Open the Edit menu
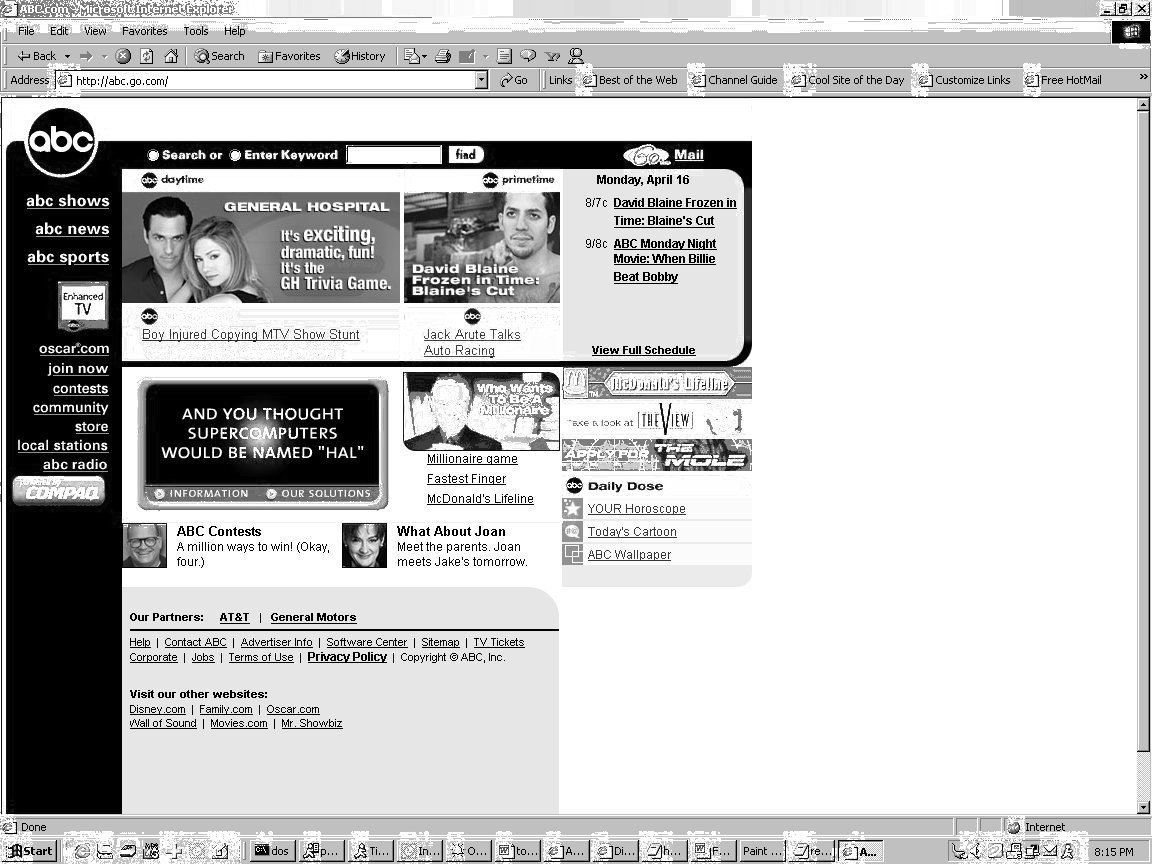Viewport: 1152px width, 864px height. [x=59, y=31]
